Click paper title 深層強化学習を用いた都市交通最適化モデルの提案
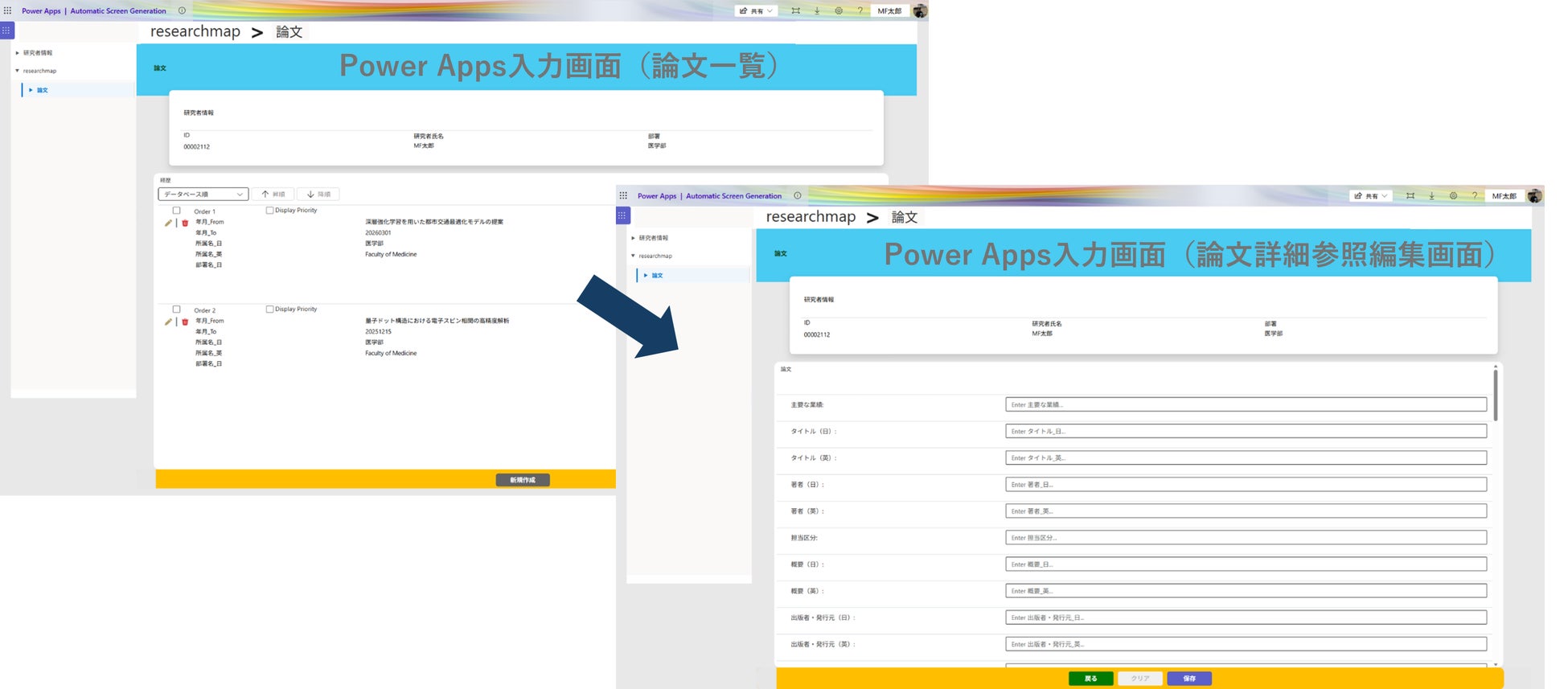This screenshot has height=689, width=1568. pyautogui.click(x=434, y=222)
